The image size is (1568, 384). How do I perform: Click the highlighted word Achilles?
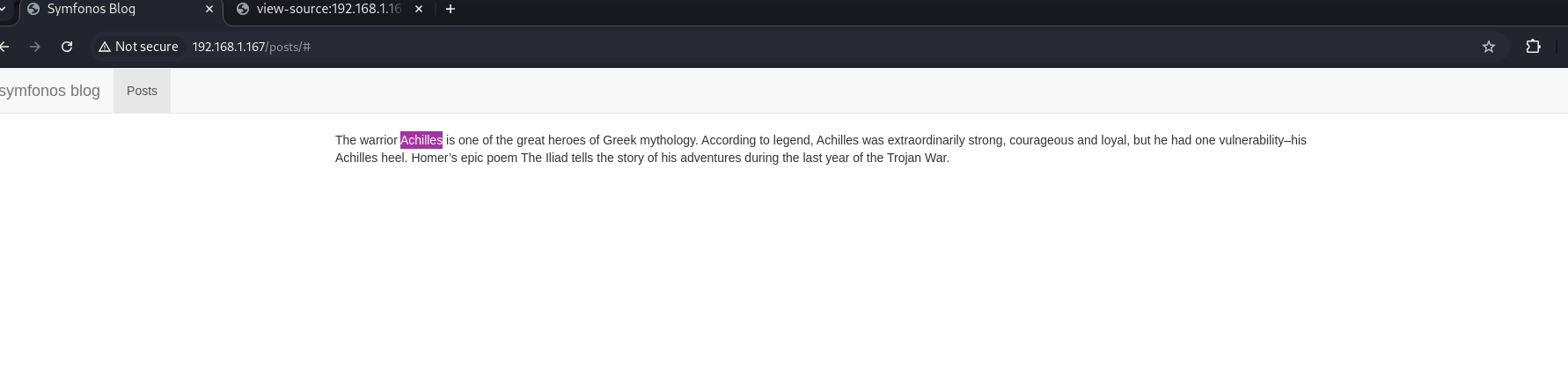point(421,140)
